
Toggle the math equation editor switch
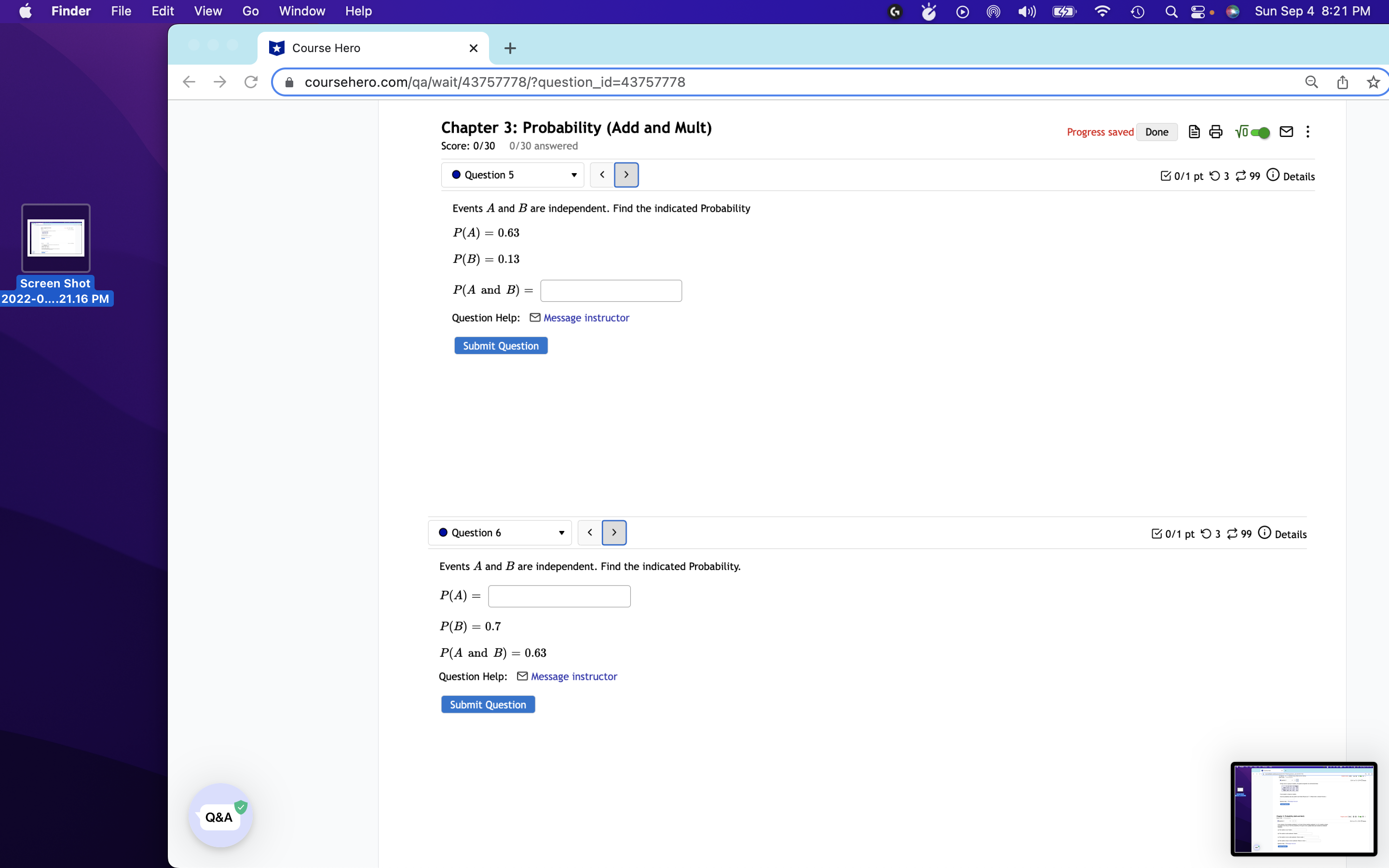pos(1259,133)
